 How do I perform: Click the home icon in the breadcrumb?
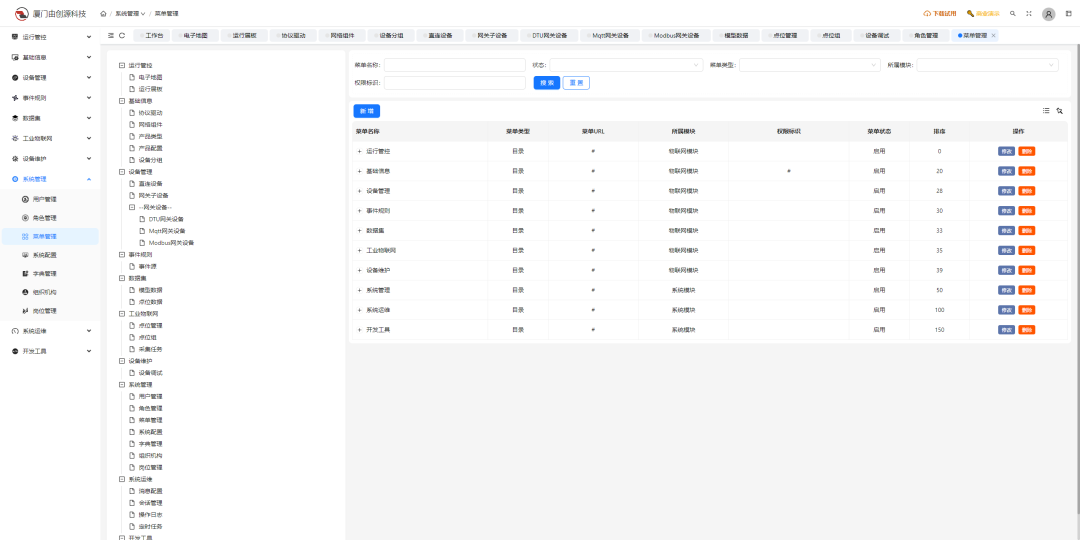(x=104, y=14)
